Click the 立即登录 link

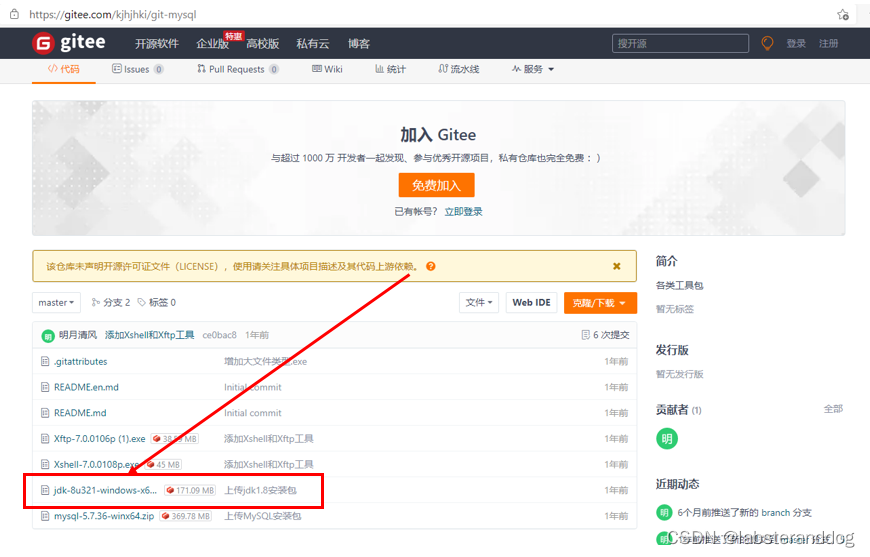click(463, 211)
